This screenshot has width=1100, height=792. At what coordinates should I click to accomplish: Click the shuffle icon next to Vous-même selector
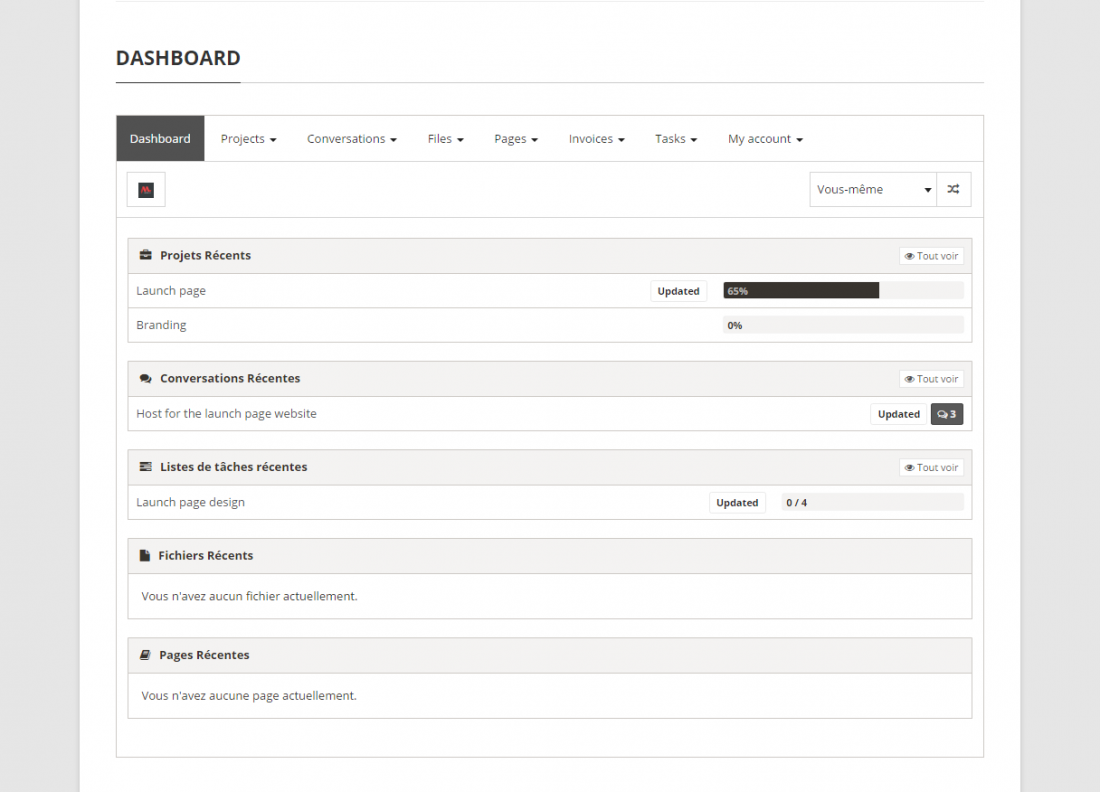coord(953,189)
